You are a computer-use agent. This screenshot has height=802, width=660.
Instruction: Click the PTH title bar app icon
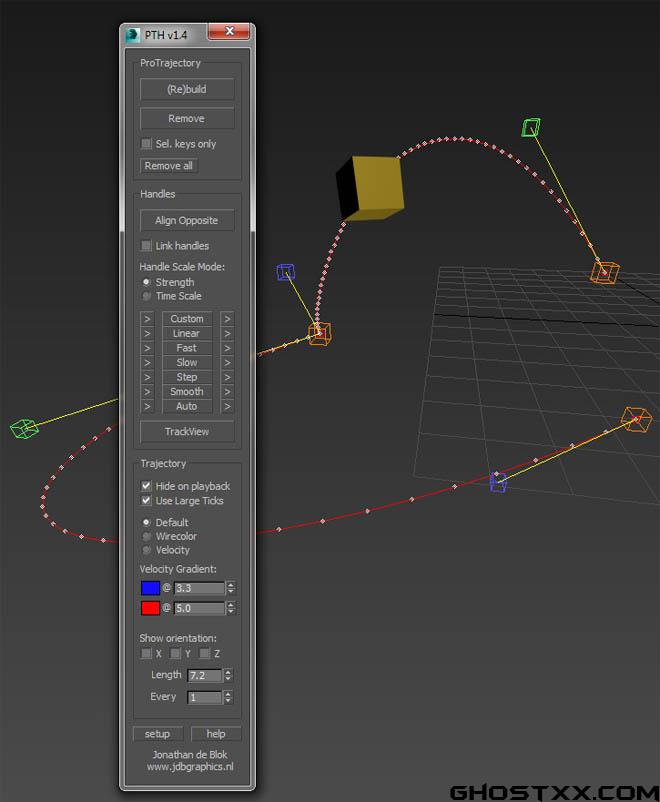coord(133,35)
